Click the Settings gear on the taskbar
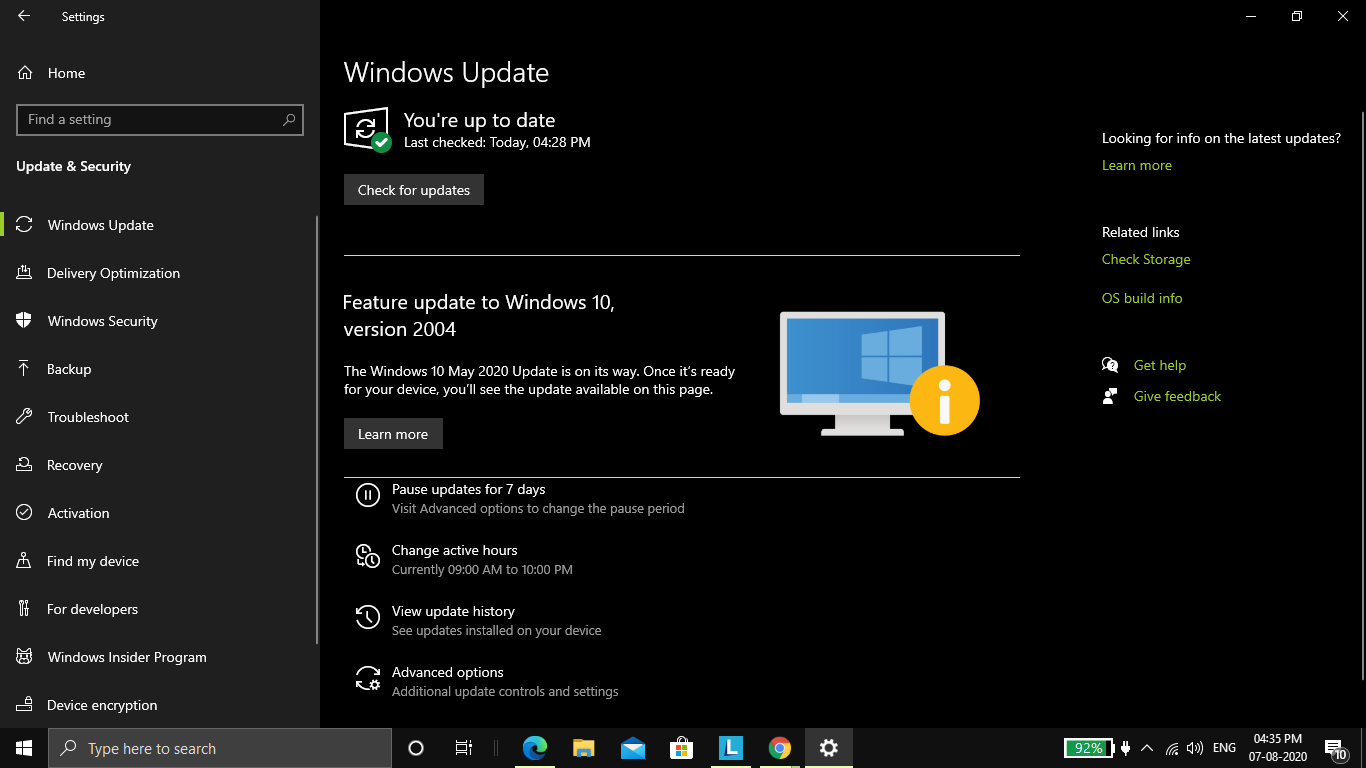 pyautogui.click(x=828, y=748)
